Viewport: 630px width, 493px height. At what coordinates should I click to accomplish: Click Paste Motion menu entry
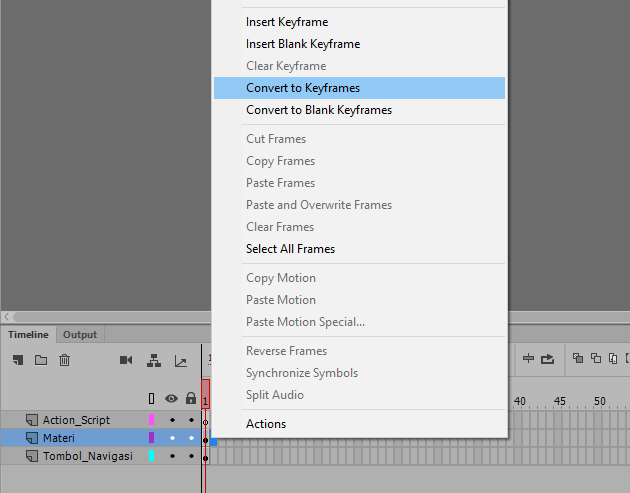[x=359, y=300]
